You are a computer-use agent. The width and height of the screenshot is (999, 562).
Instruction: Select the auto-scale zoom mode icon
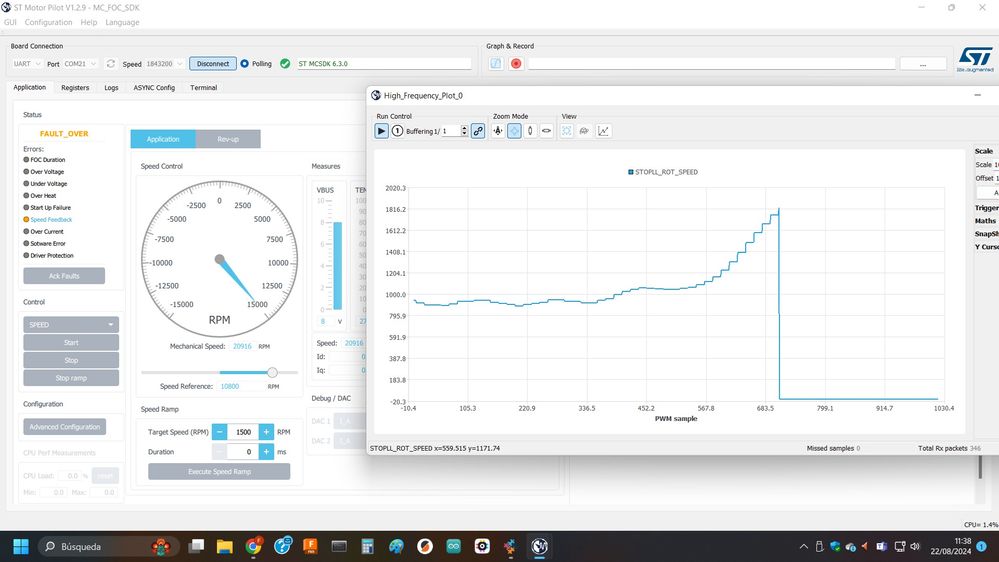(x=498, y=131)
